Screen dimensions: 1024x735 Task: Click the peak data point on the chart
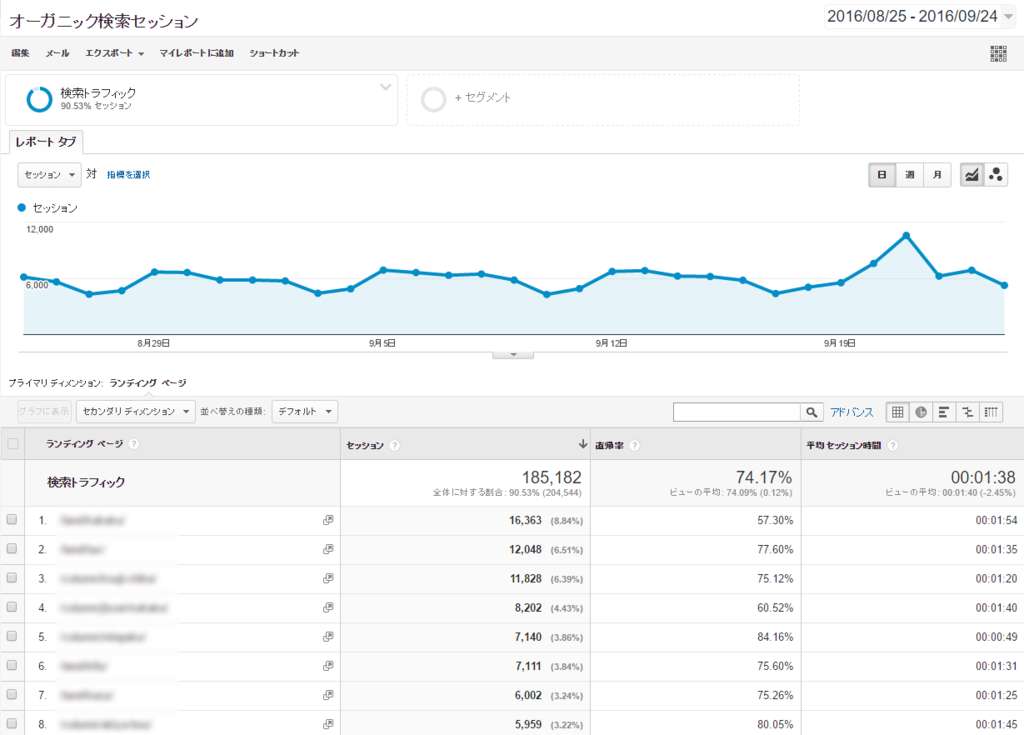[x=906, y=235]
